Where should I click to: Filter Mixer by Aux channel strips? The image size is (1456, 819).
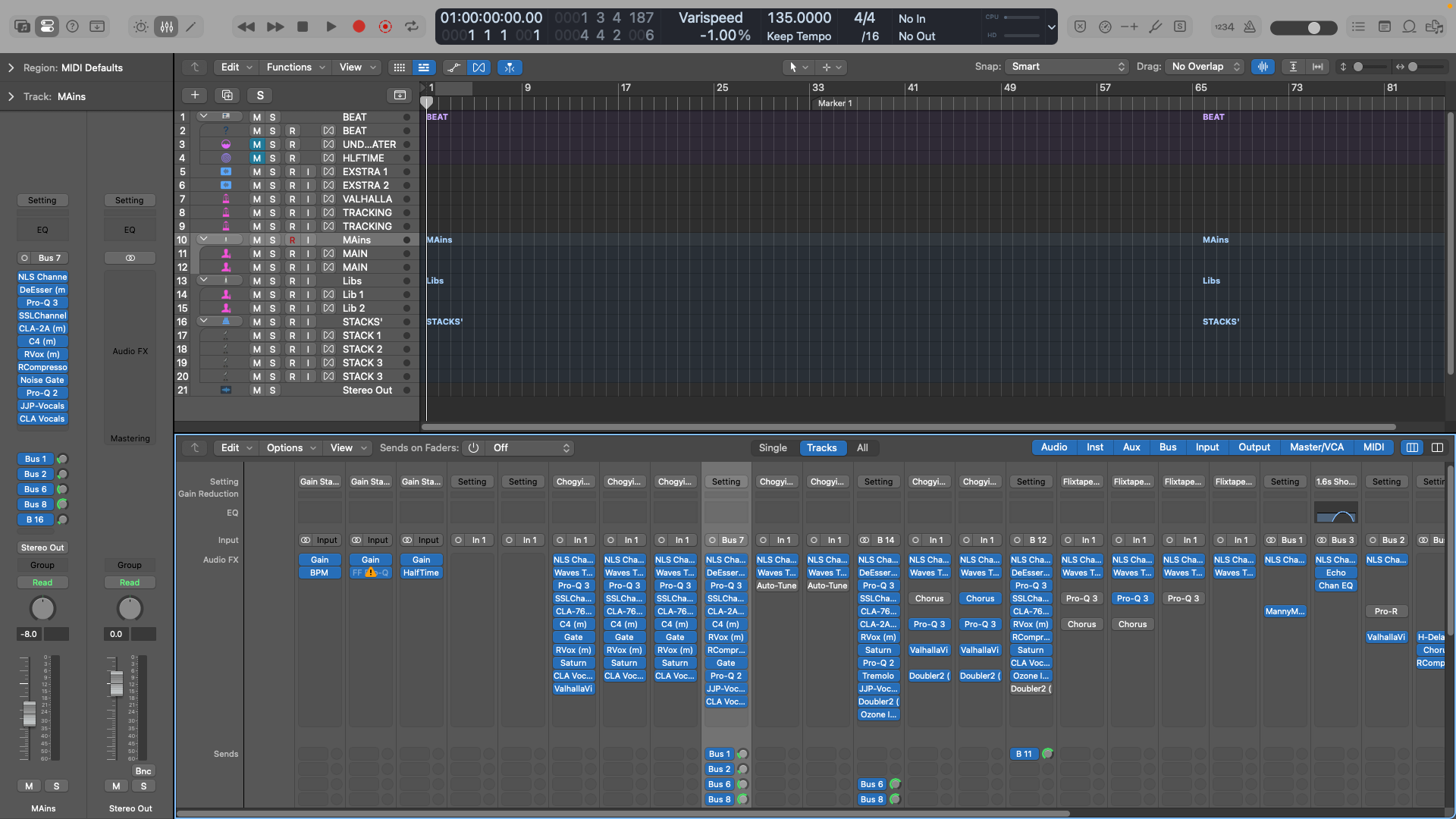[x=1131, y=447]
